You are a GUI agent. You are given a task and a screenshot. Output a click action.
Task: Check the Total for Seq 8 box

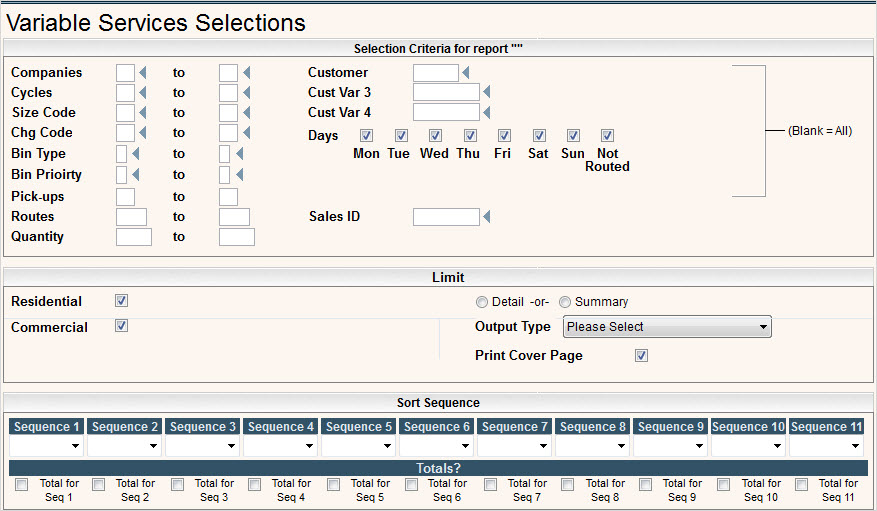(x=567, y=484)
